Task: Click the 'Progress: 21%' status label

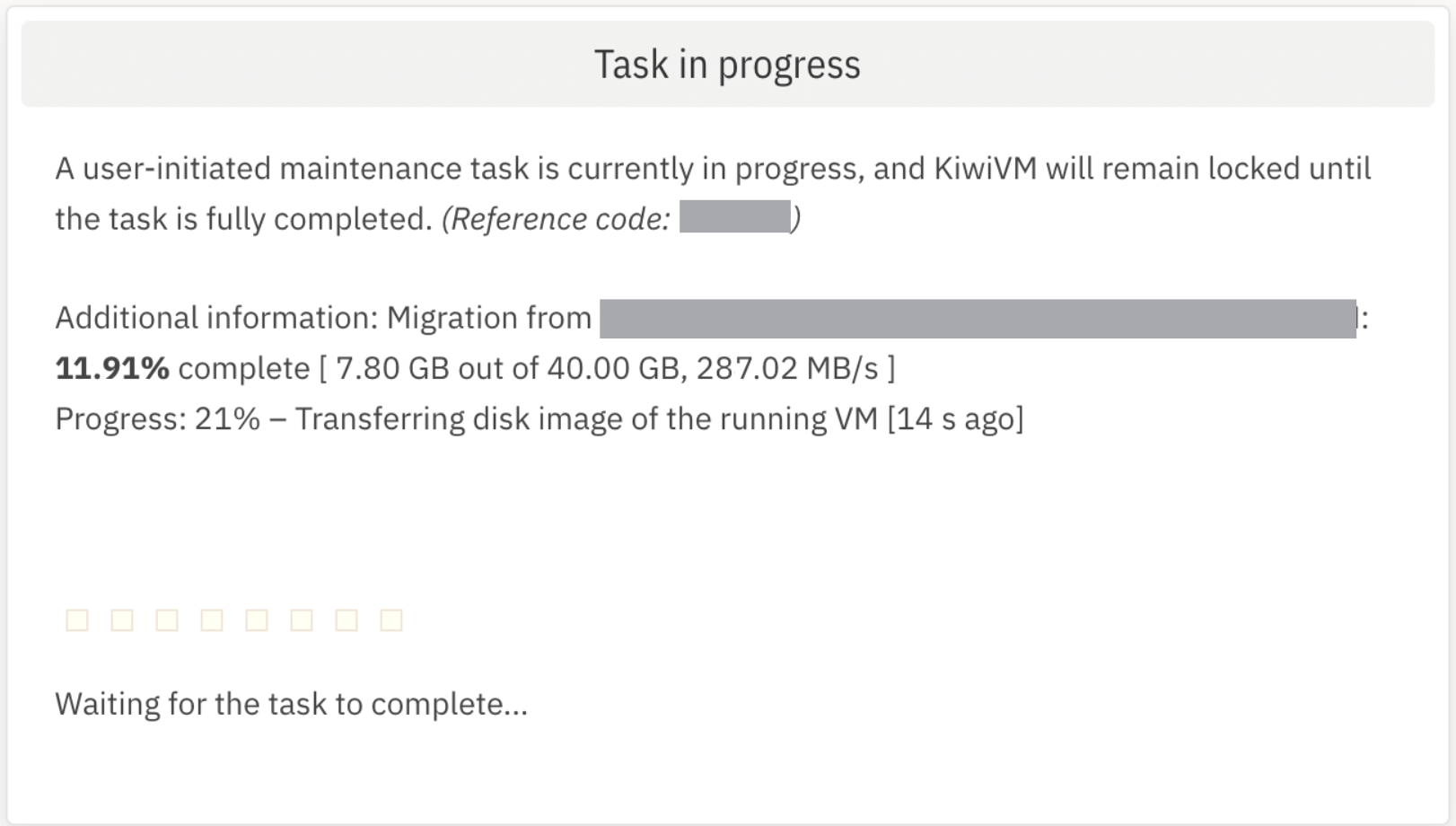Action: [158, 419]
